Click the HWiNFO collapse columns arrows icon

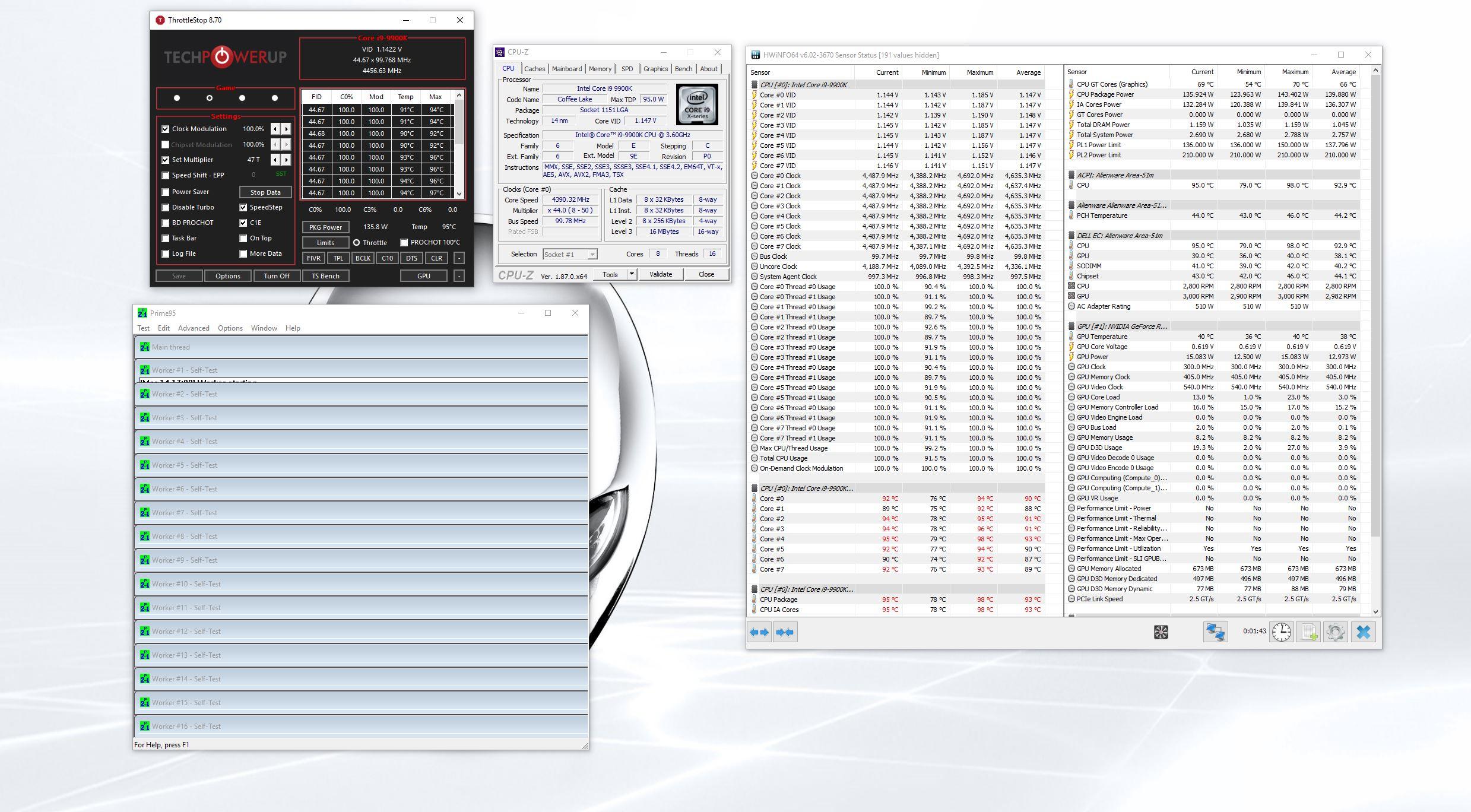tap(785, 632)
